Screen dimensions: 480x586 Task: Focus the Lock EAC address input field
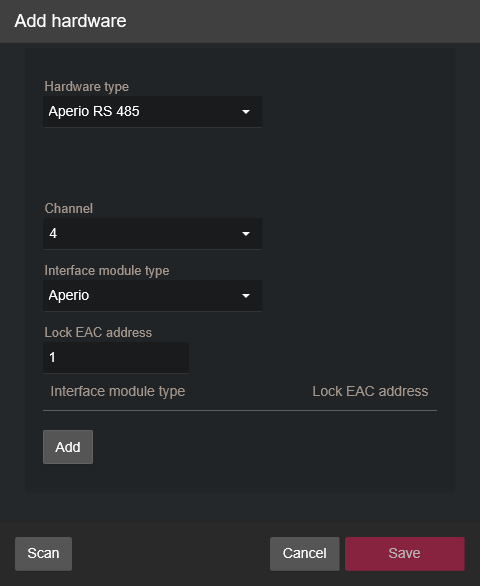[116, 358]
